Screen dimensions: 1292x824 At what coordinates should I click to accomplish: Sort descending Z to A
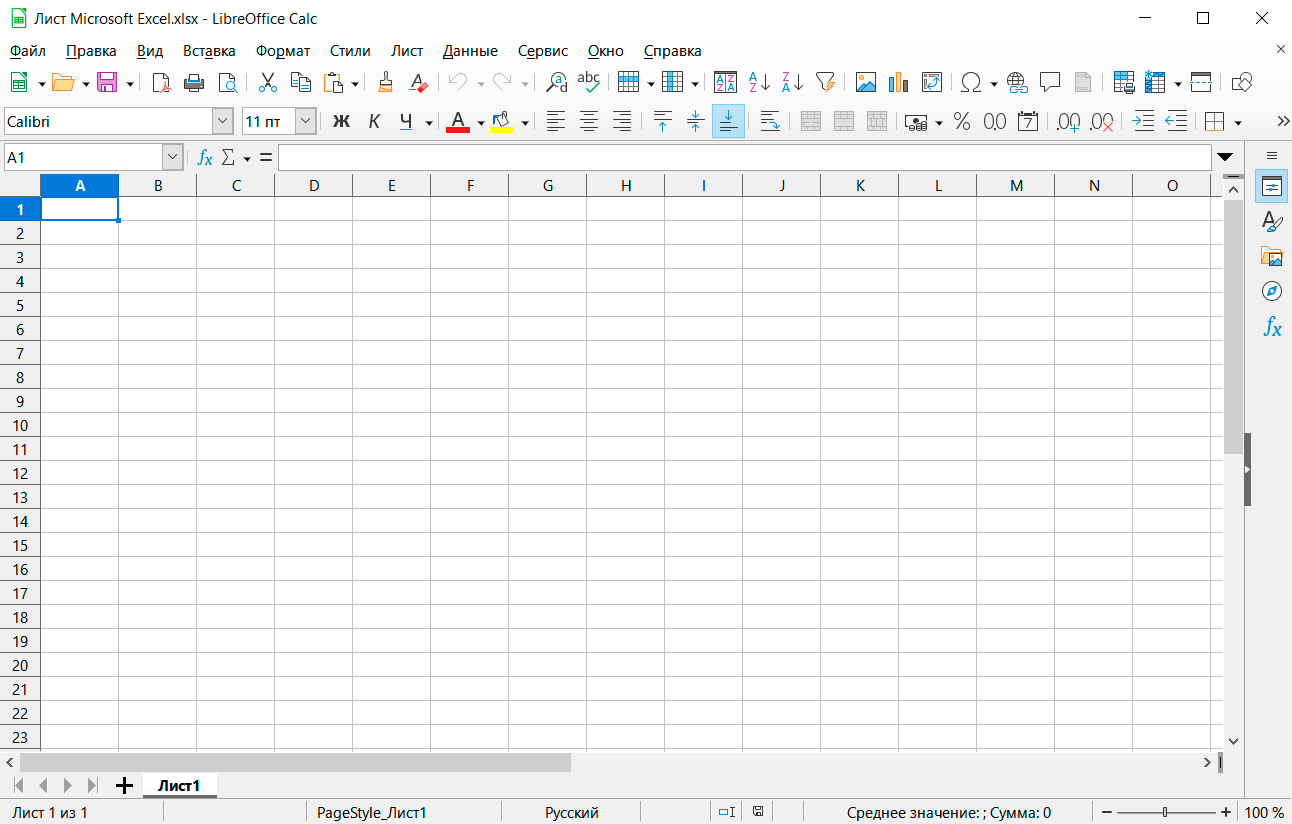pos(792,83)
